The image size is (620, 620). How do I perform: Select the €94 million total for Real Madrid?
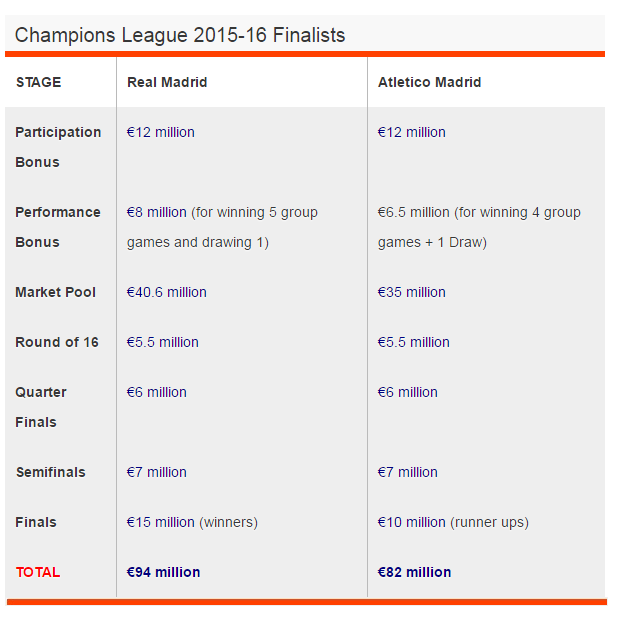point(163,572)
